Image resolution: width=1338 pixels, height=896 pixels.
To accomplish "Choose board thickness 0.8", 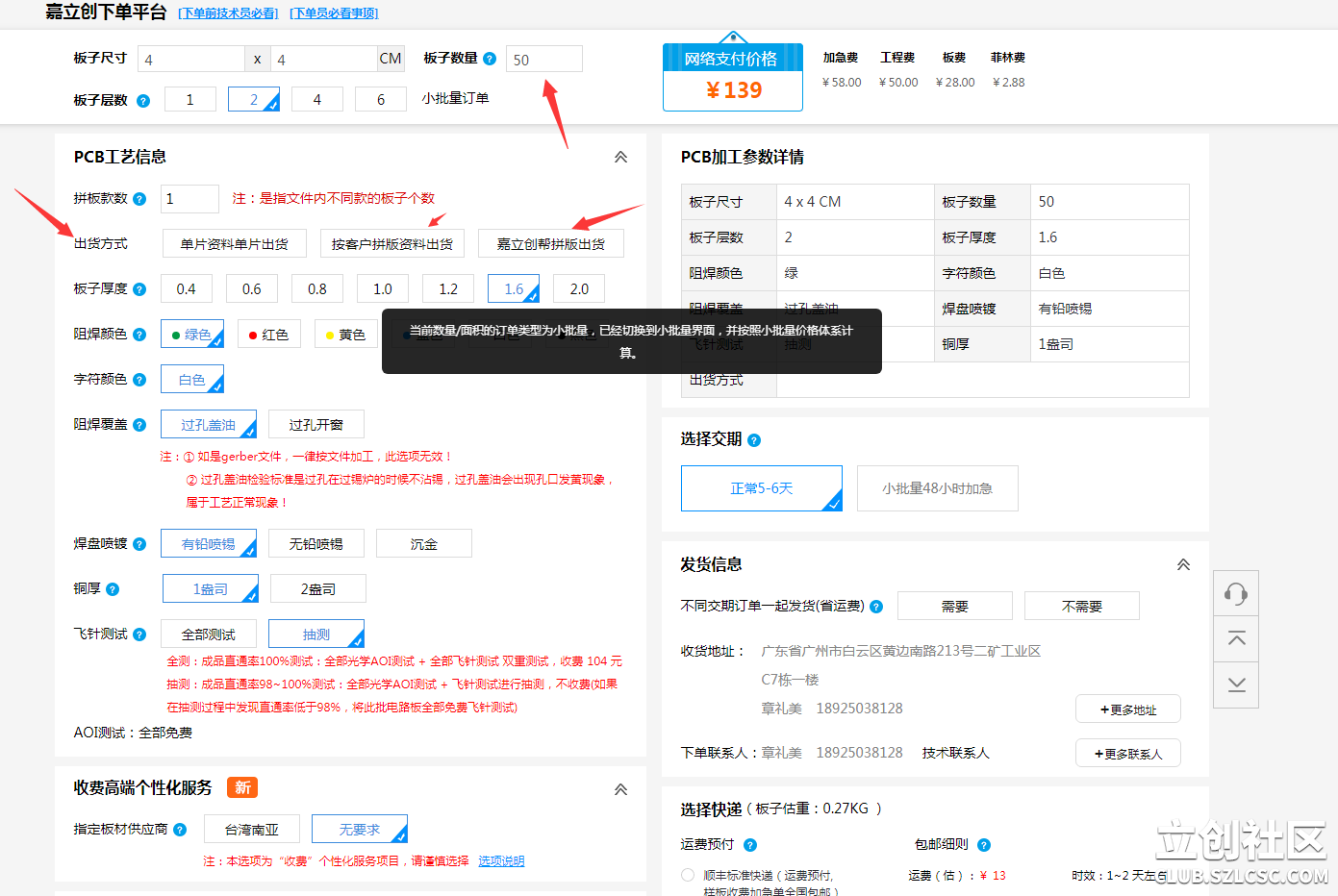I will pos(317,288).
